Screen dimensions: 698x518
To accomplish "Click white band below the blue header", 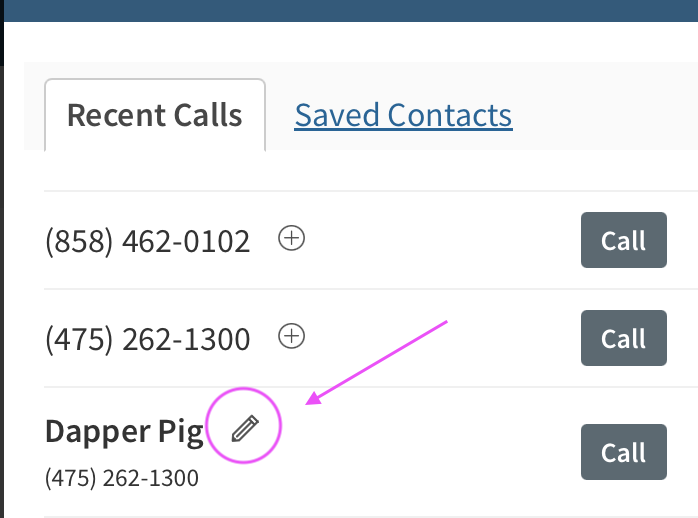I will click(350, 42).
